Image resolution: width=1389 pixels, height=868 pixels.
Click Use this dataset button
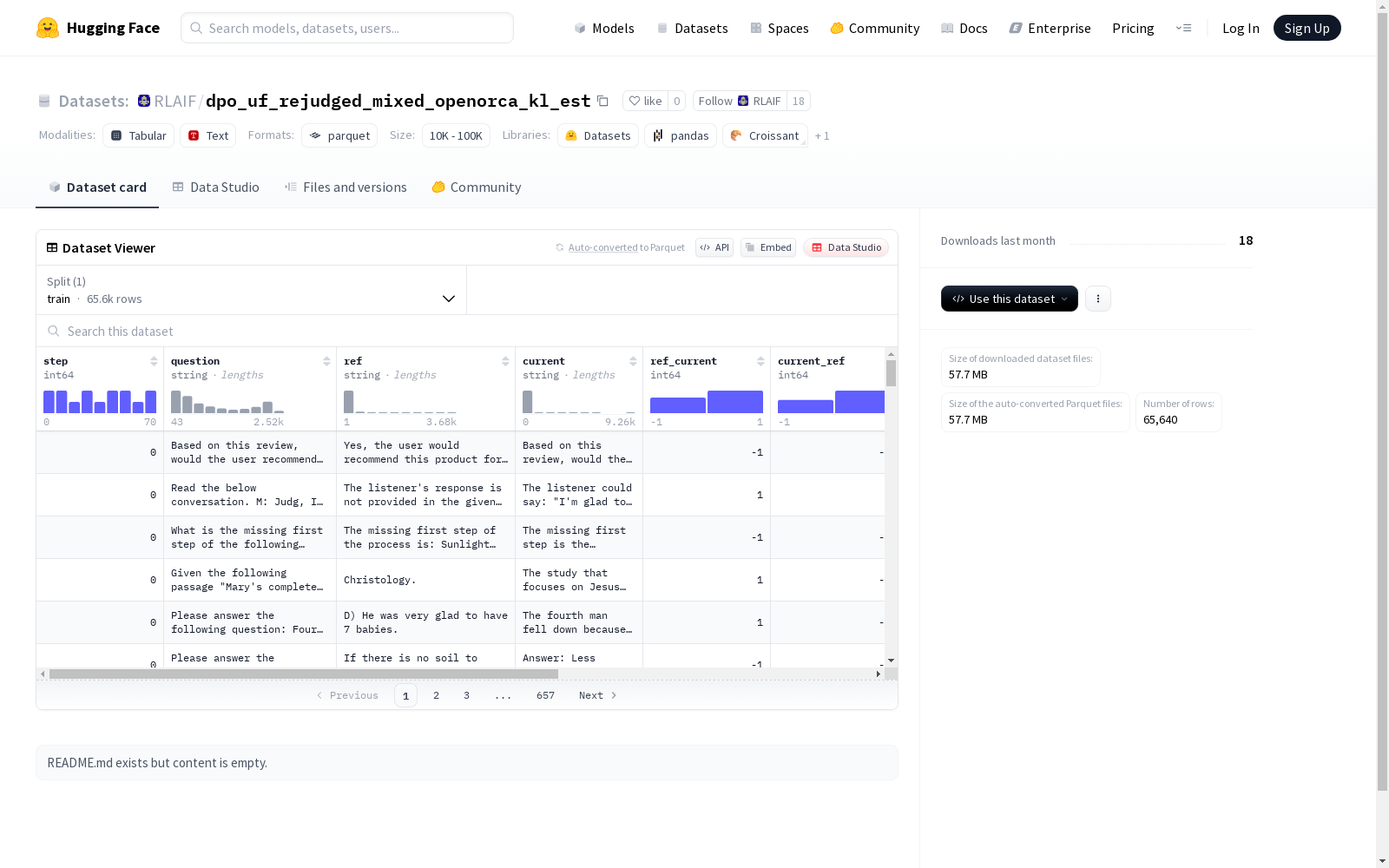coord(1010,299)
